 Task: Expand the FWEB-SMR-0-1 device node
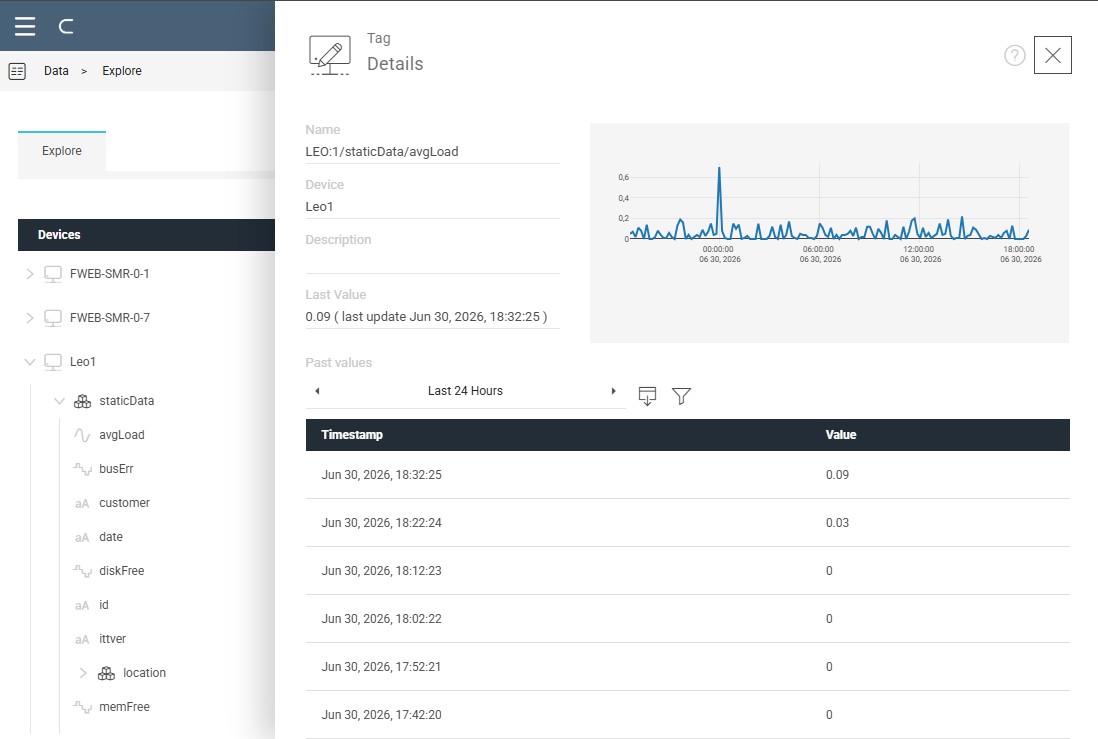[29, 274]
